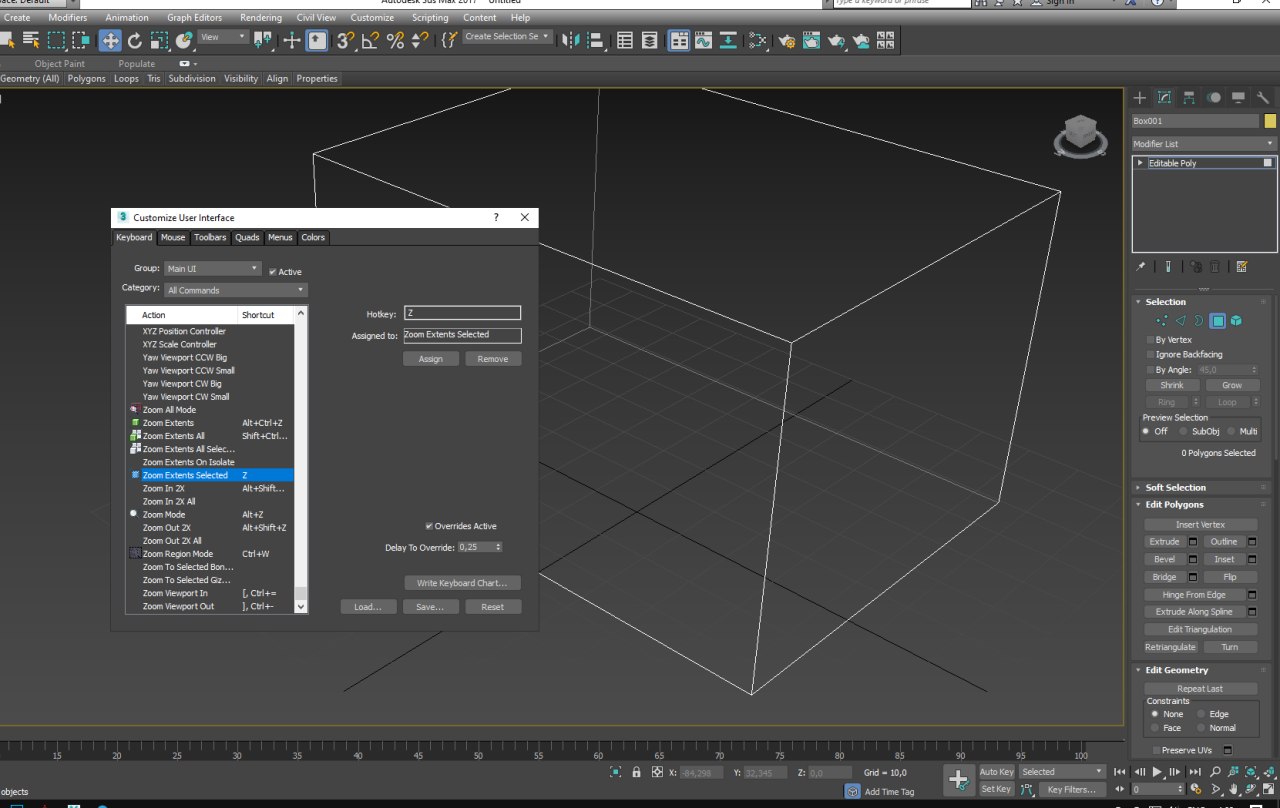Click the Hotkey input field
The width and height of the screenshot is (1280, 808).
[x=462, y=313]
